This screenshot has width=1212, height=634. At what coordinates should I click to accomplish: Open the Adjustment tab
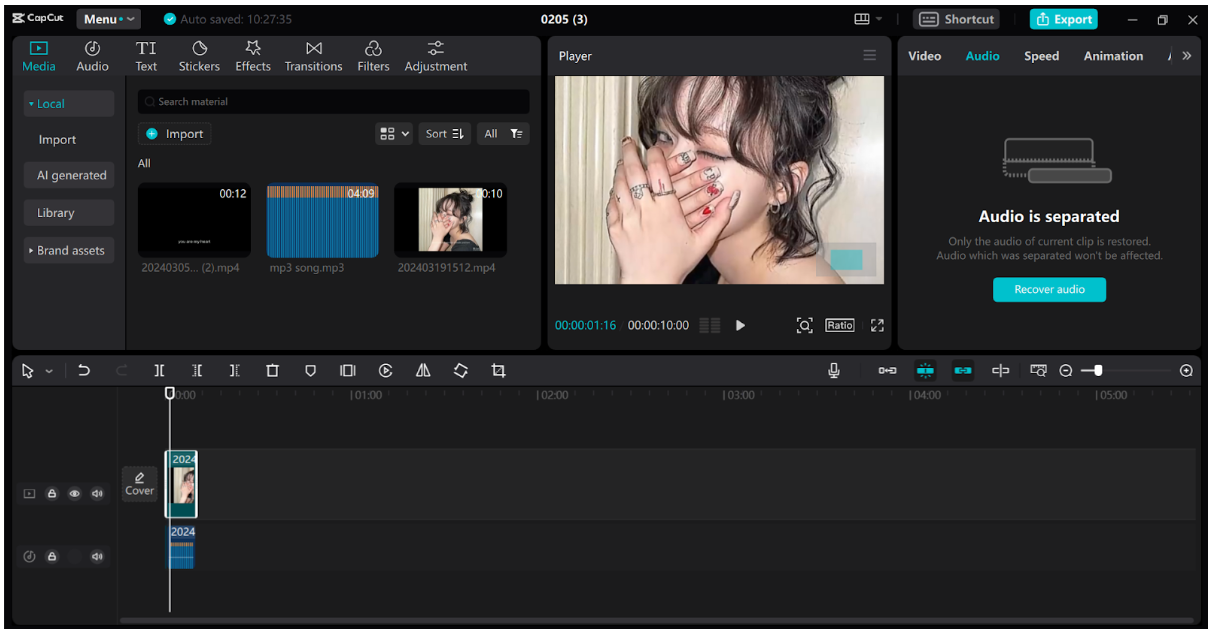[436, 56]
